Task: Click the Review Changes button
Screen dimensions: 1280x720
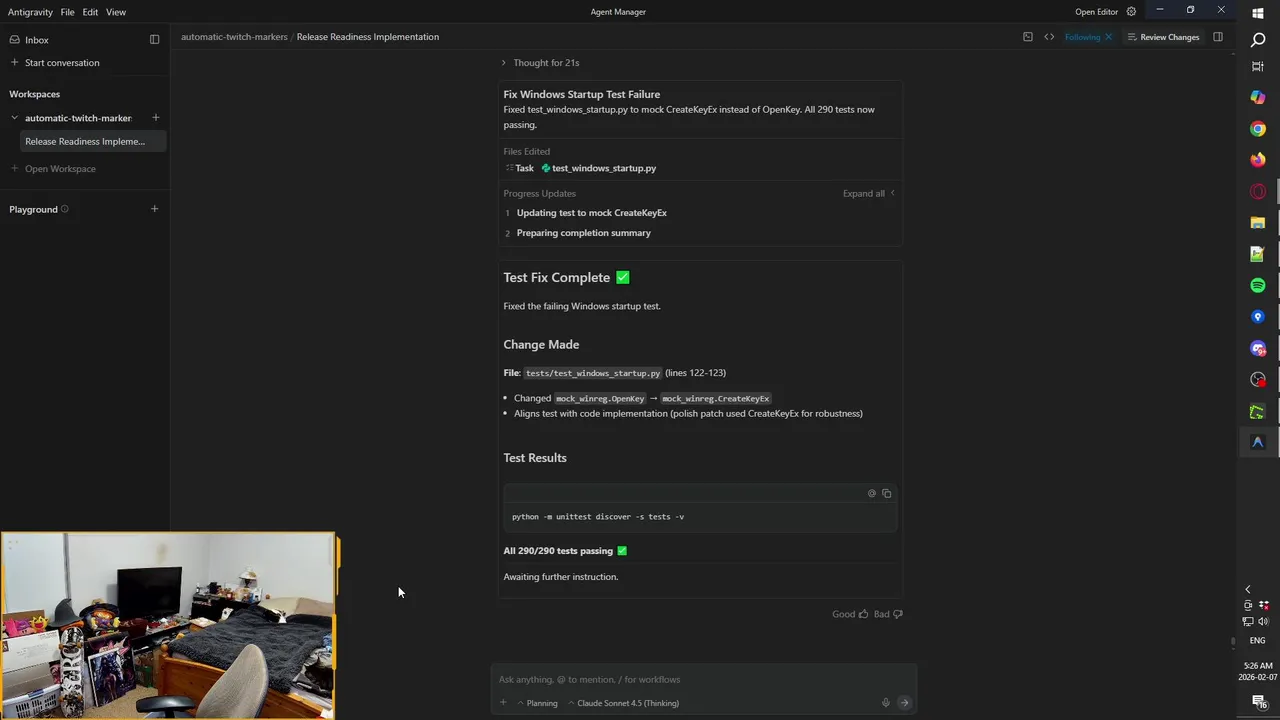Action: pyautogui.click(x=1163, y=37)
